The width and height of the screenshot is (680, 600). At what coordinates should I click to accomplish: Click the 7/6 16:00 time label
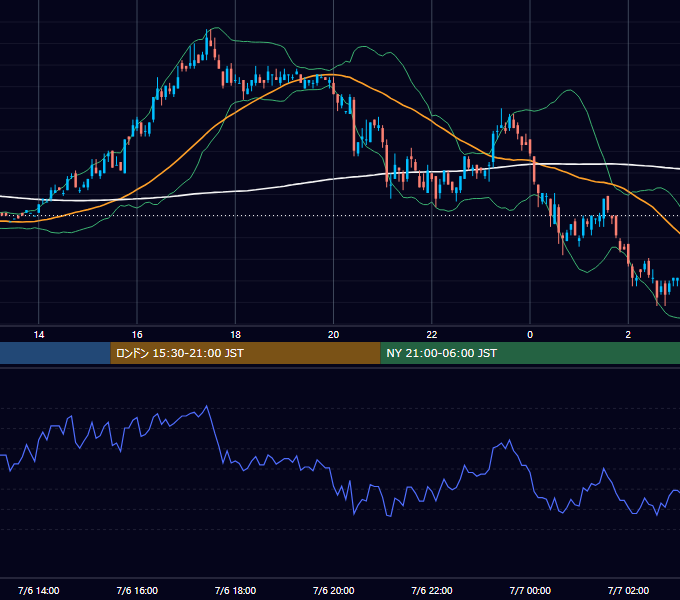click(137, 590)
